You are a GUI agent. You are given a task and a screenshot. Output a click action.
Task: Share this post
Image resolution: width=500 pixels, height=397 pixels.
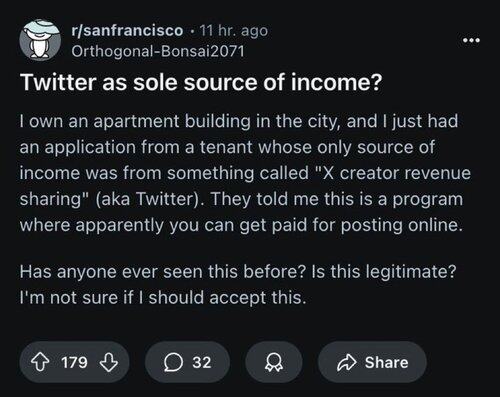pyautogui.click(x=372, y=362)
